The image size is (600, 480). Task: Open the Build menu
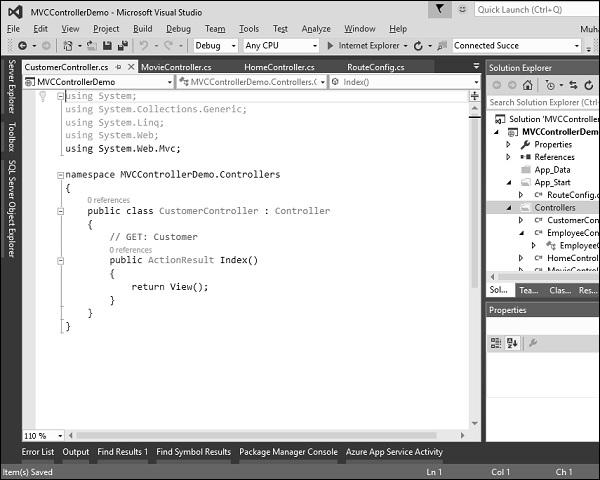(x=142, y=29)
